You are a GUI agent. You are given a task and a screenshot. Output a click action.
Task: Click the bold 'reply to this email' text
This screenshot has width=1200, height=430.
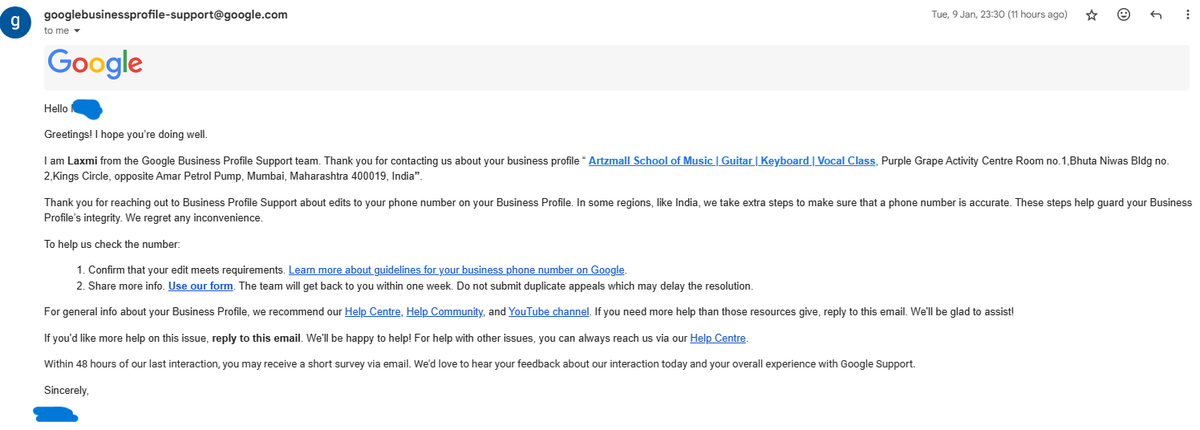pos(257,338)
